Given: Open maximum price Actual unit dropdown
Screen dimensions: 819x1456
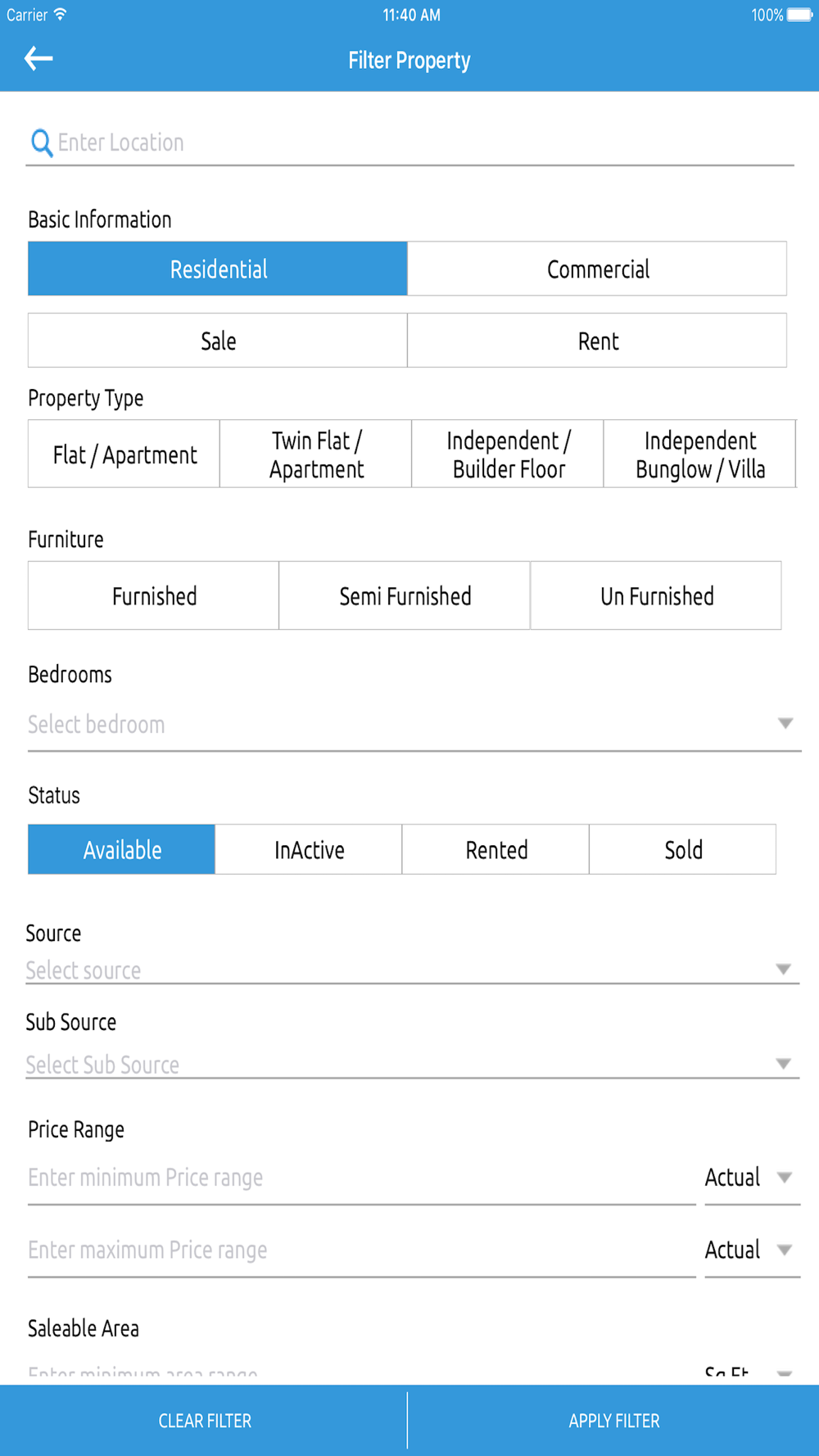Looking at the screenshot, I should click(x=751, y=1250).
